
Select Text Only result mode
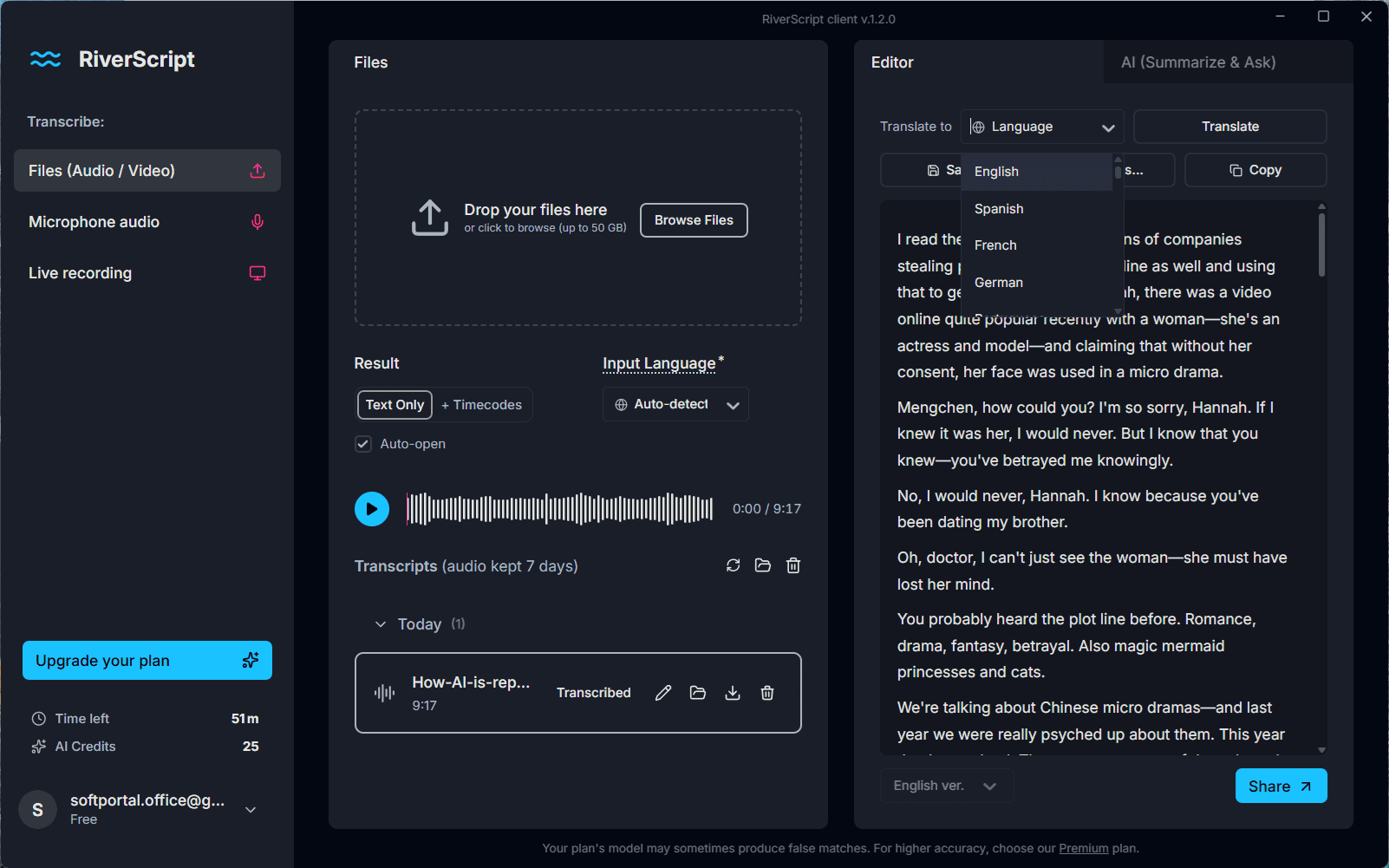click(395, 405)
